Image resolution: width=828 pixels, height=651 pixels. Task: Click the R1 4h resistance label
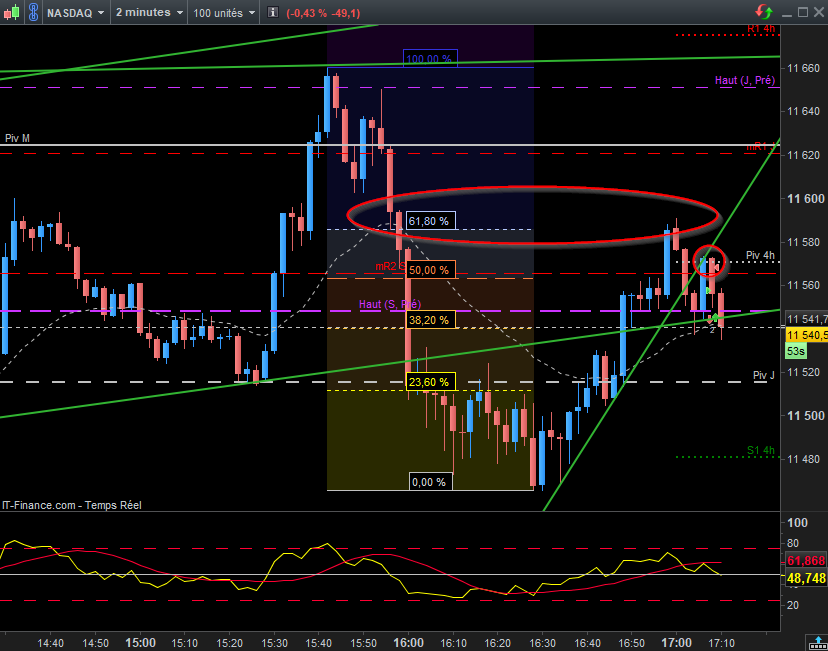pyautogui.click(x=761, y=29)
